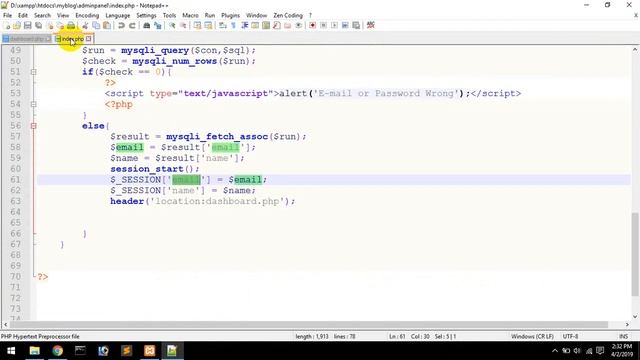Collapse the fold marker at line 54

[33, 104]
